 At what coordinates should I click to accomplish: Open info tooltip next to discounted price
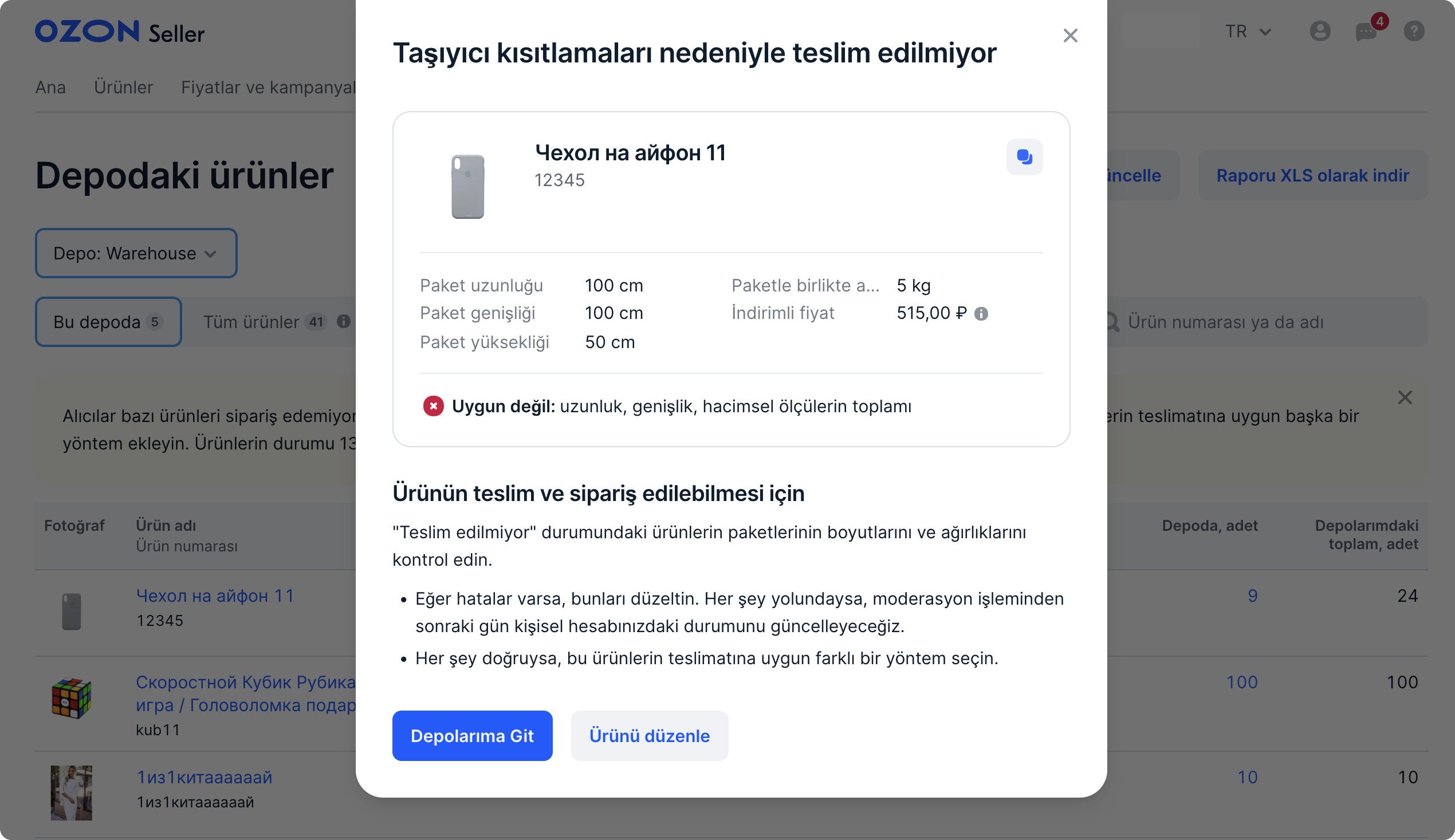(981, 313)
